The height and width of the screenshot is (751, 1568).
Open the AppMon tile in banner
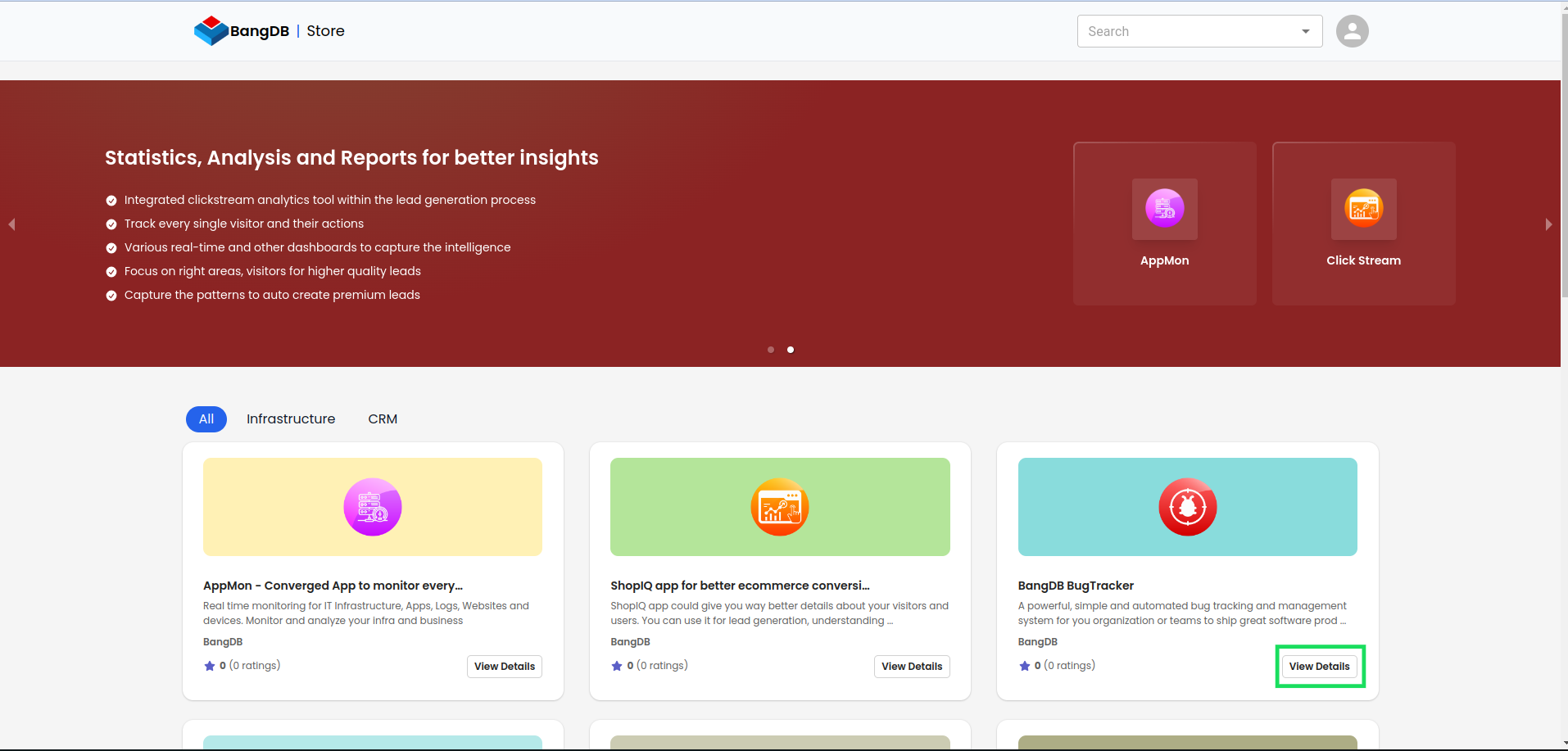point(1164,224)
